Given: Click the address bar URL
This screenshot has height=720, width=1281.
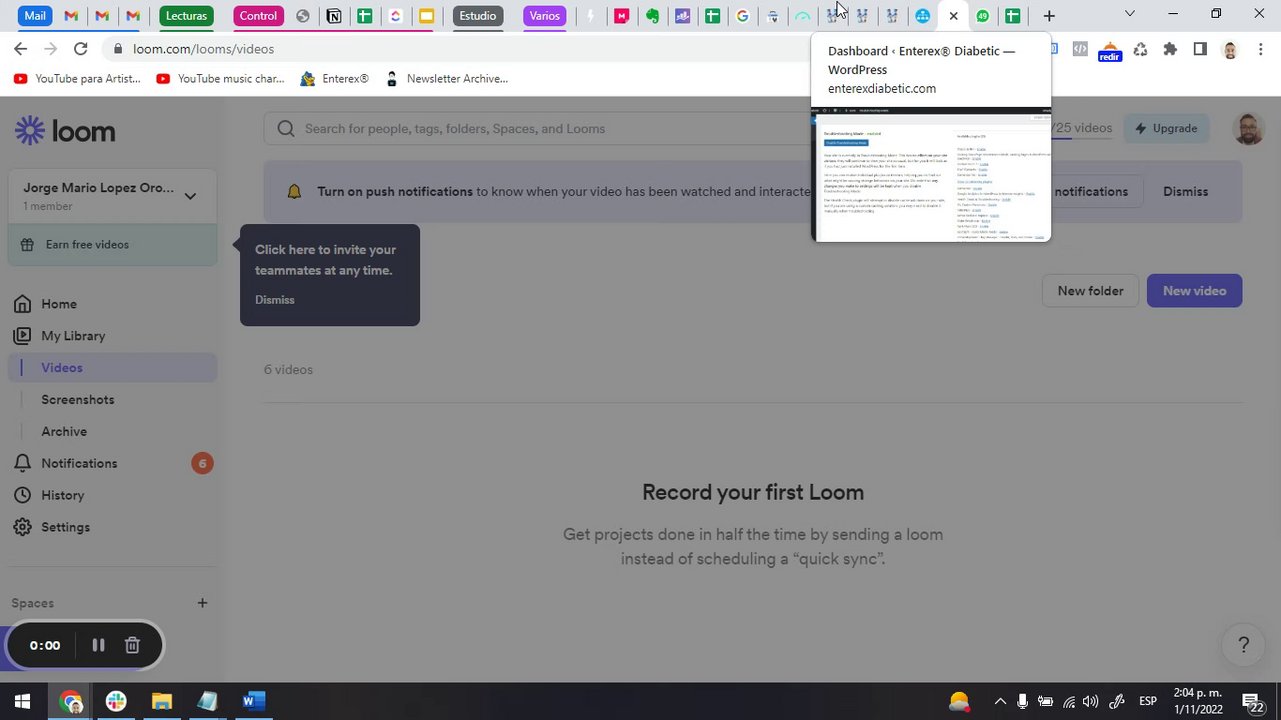Looking at the screenshot, I should [x=203, y=49].
